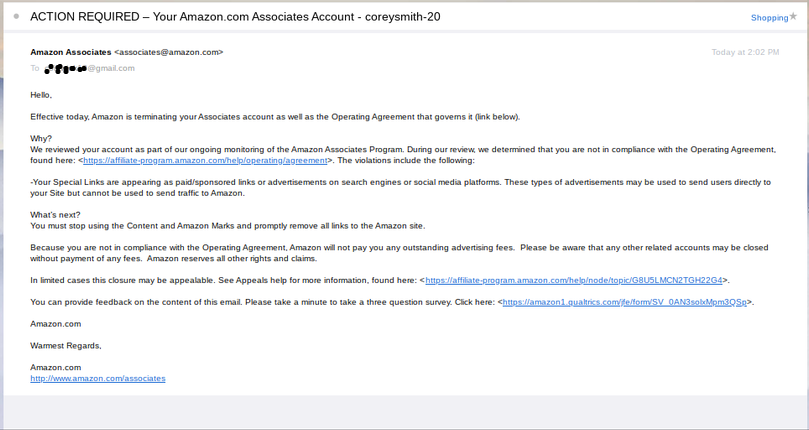The width and height of the screenshot is (809, 430).
Task: Click the "Why?" heading text
Action: (x=41, y=139)
